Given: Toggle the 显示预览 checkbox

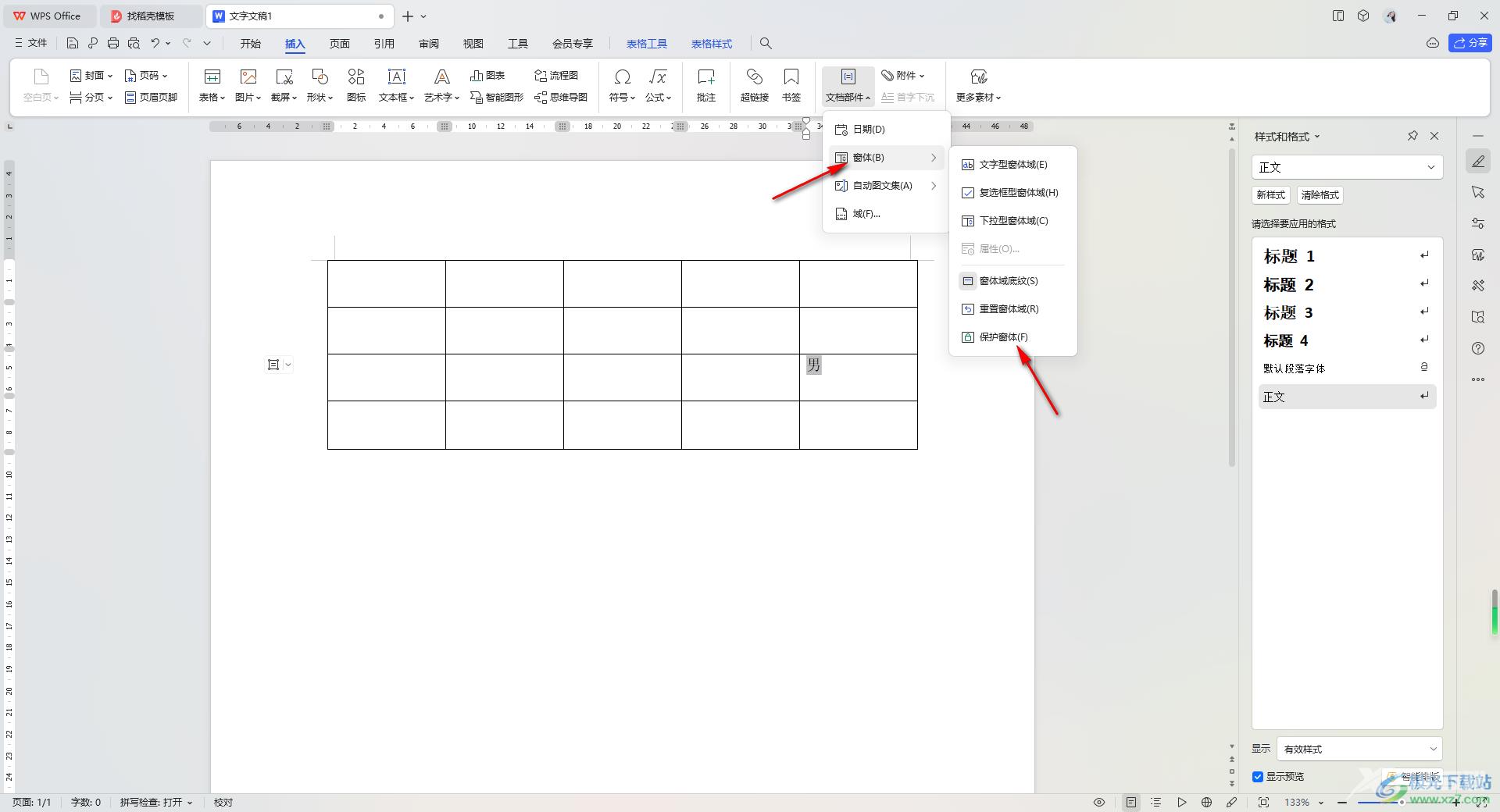Looking at the screenshot, I should (x=1258, y=776).
